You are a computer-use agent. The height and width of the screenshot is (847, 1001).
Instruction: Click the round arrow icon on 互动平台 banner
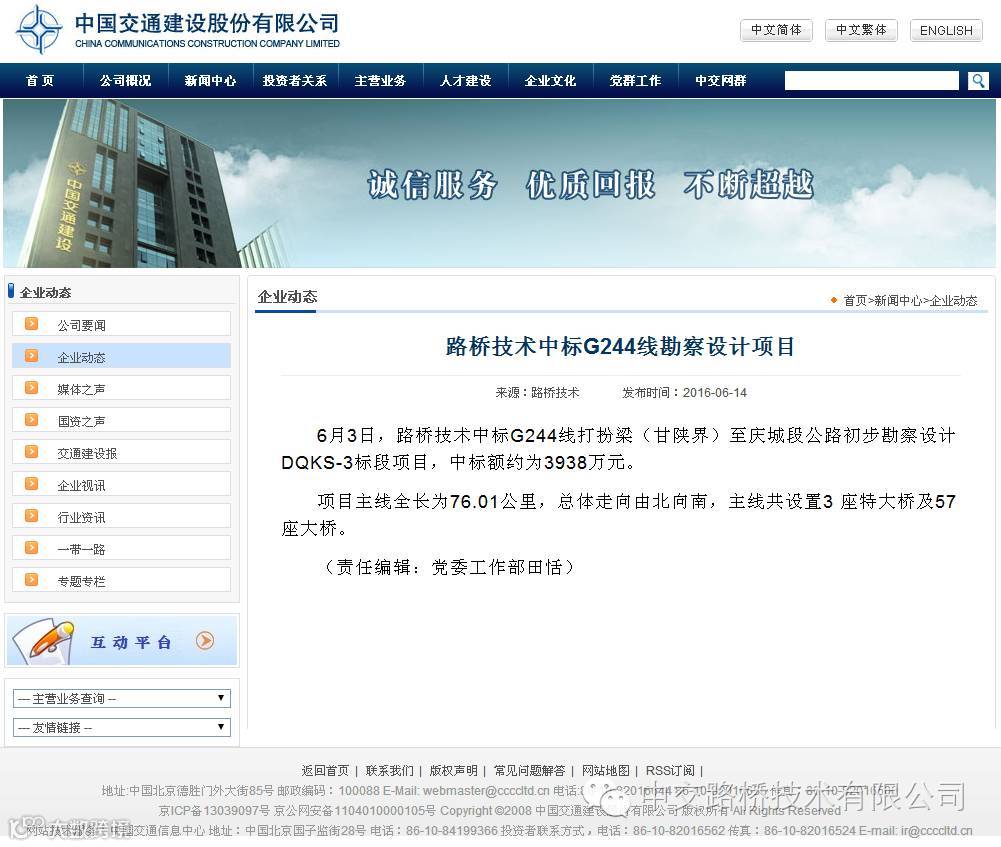(x=205, y=640)
